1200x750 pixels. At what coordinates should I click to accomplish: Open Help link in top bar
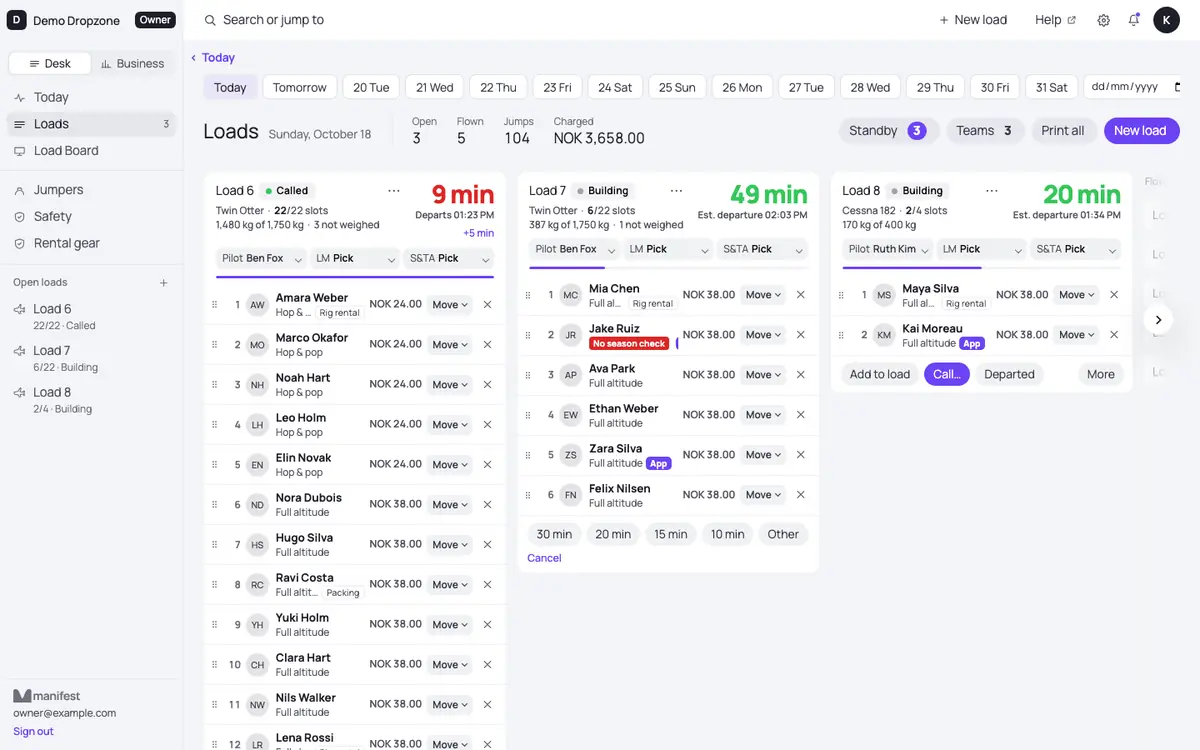coord(1055,20)
